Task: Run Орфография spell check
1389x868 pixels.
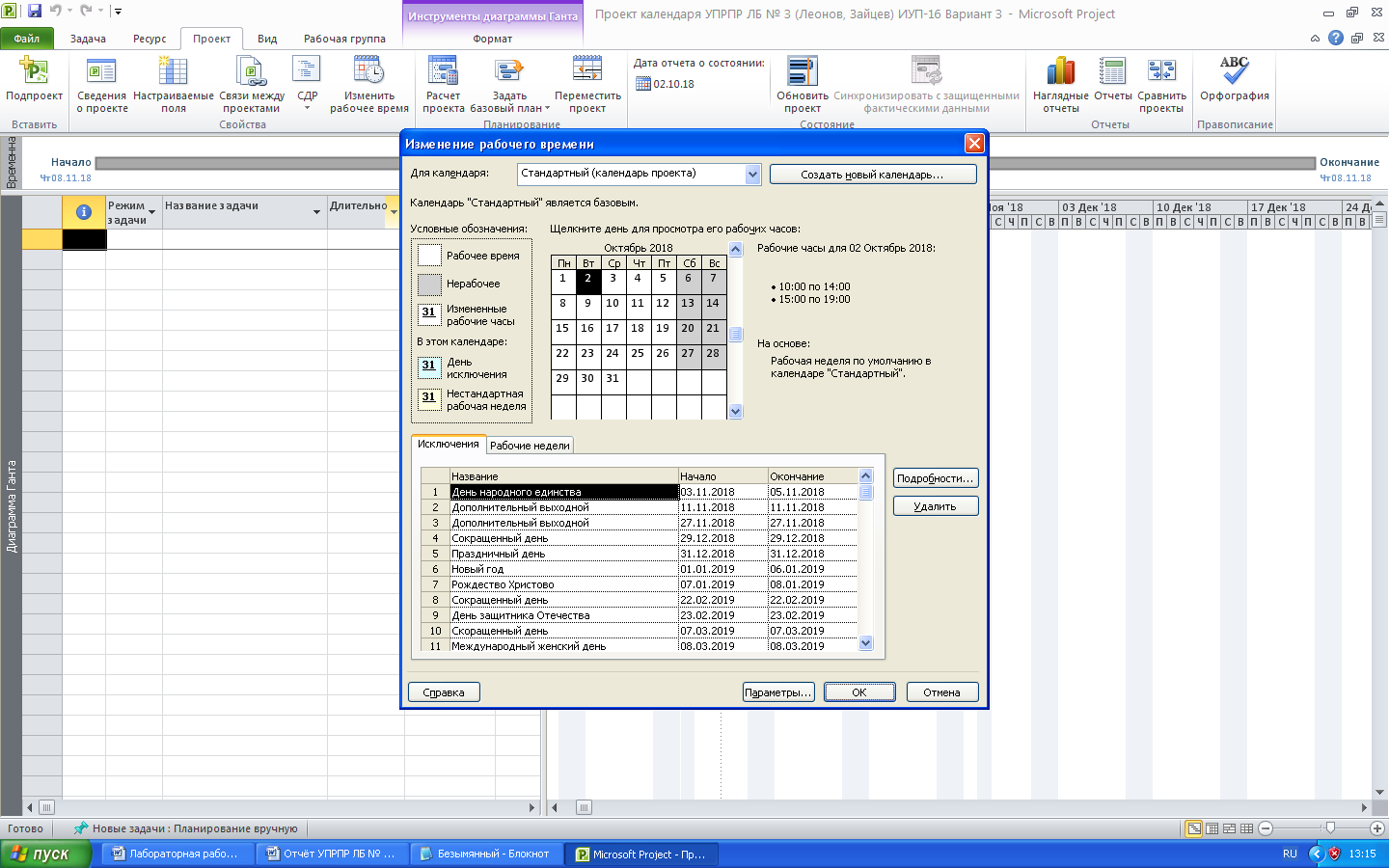Action: pyautogui.click(x=1234, y=79)
